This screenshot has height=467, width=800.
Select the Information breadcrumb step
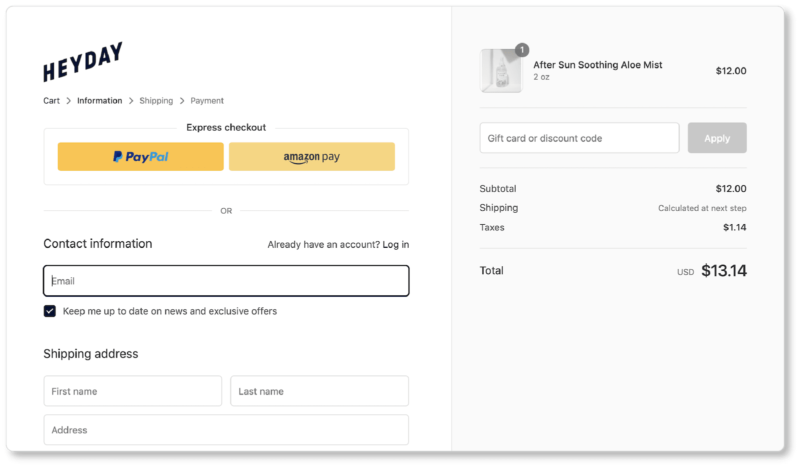pos(99,101)
